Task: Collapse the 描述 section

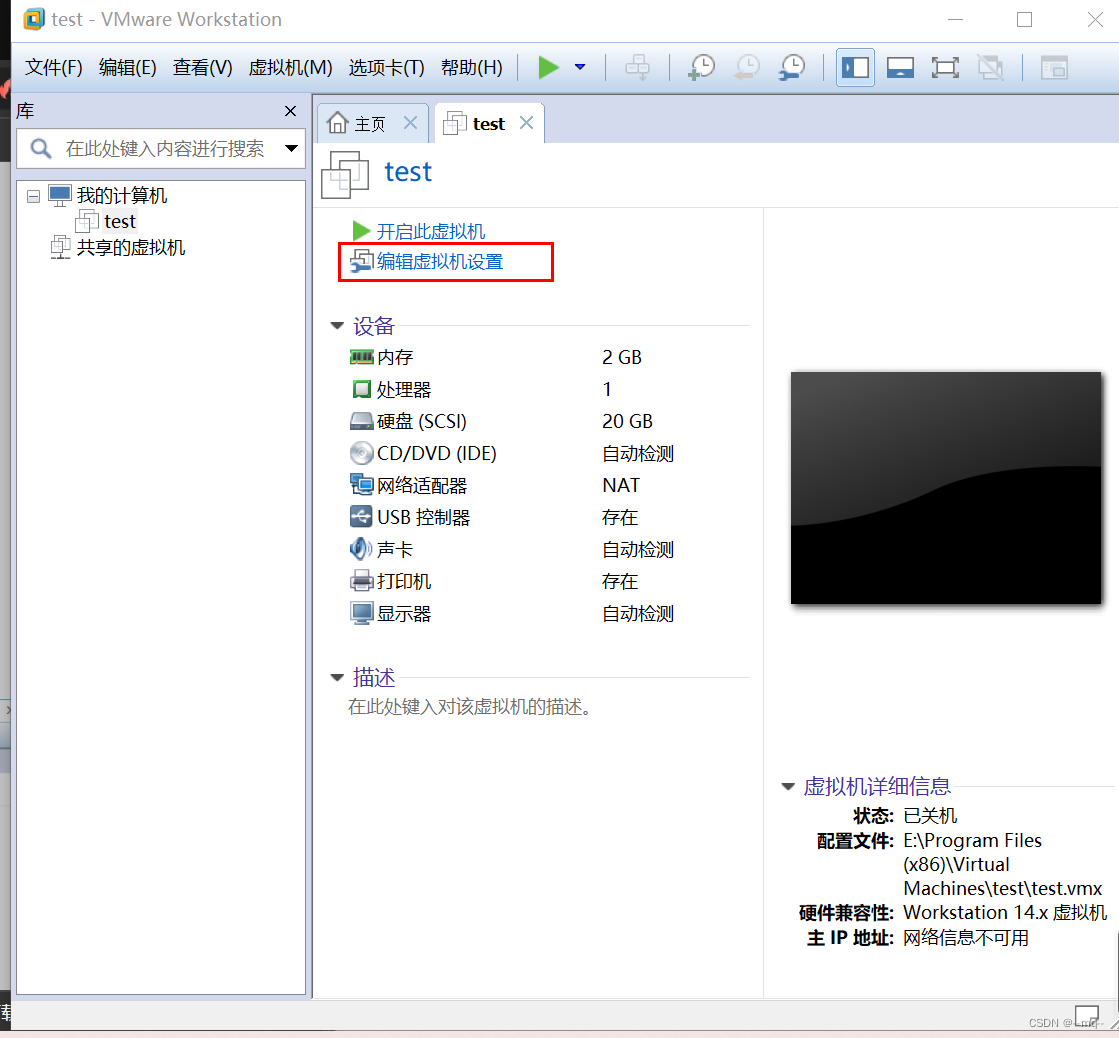Action: (x=337, y=677)
